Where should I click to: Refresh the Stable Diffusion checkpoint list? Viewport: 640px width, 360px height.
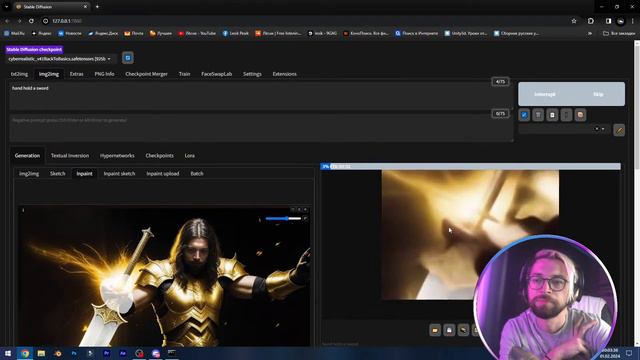tap(128, 58)
